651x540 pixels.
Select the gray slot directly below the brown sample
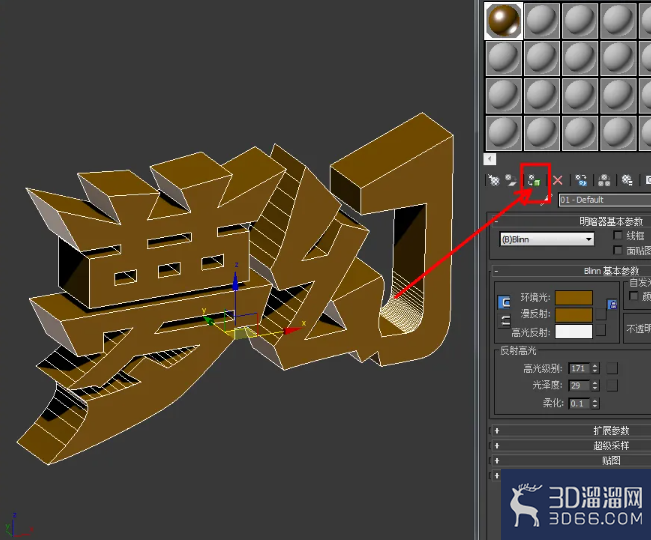click(x=504, y=58)
